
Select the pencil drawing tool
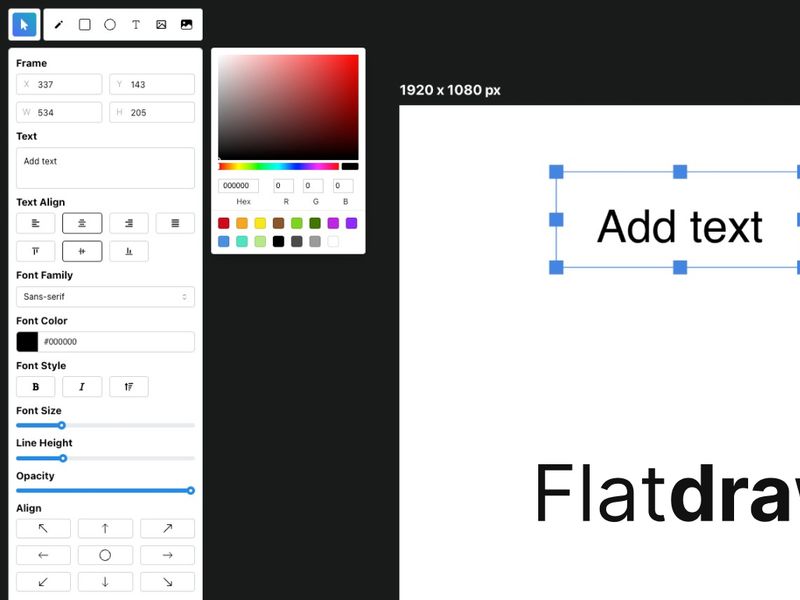tap(60, 24)
